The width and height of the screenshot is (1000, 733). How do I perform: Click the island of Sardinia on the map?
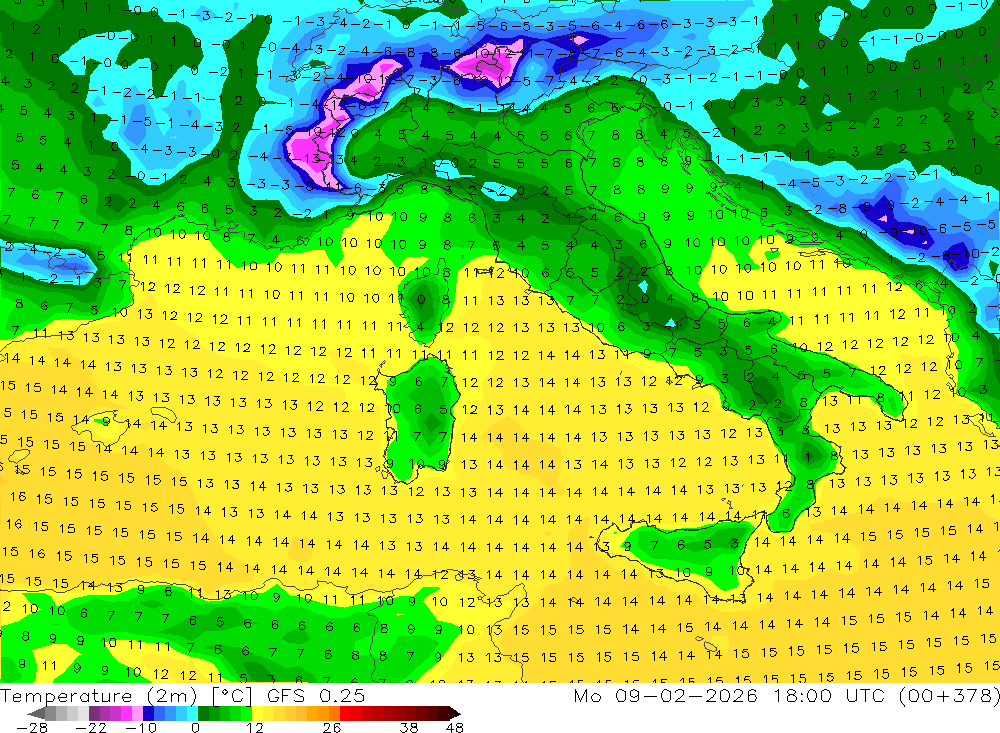coord(418,420)
